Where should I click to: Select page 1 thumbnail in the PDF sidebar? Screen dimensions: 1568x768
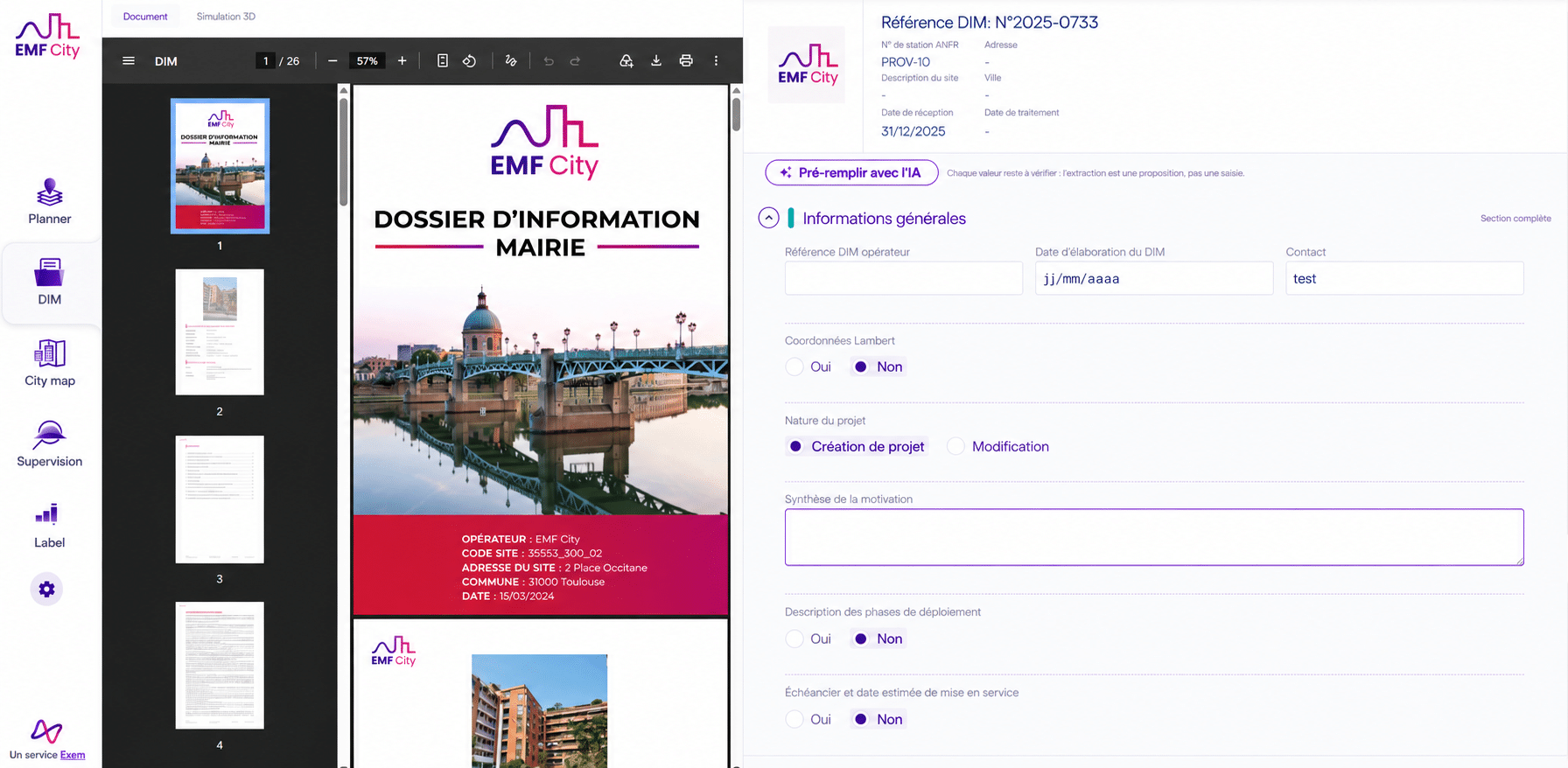(x=220, y=166)
